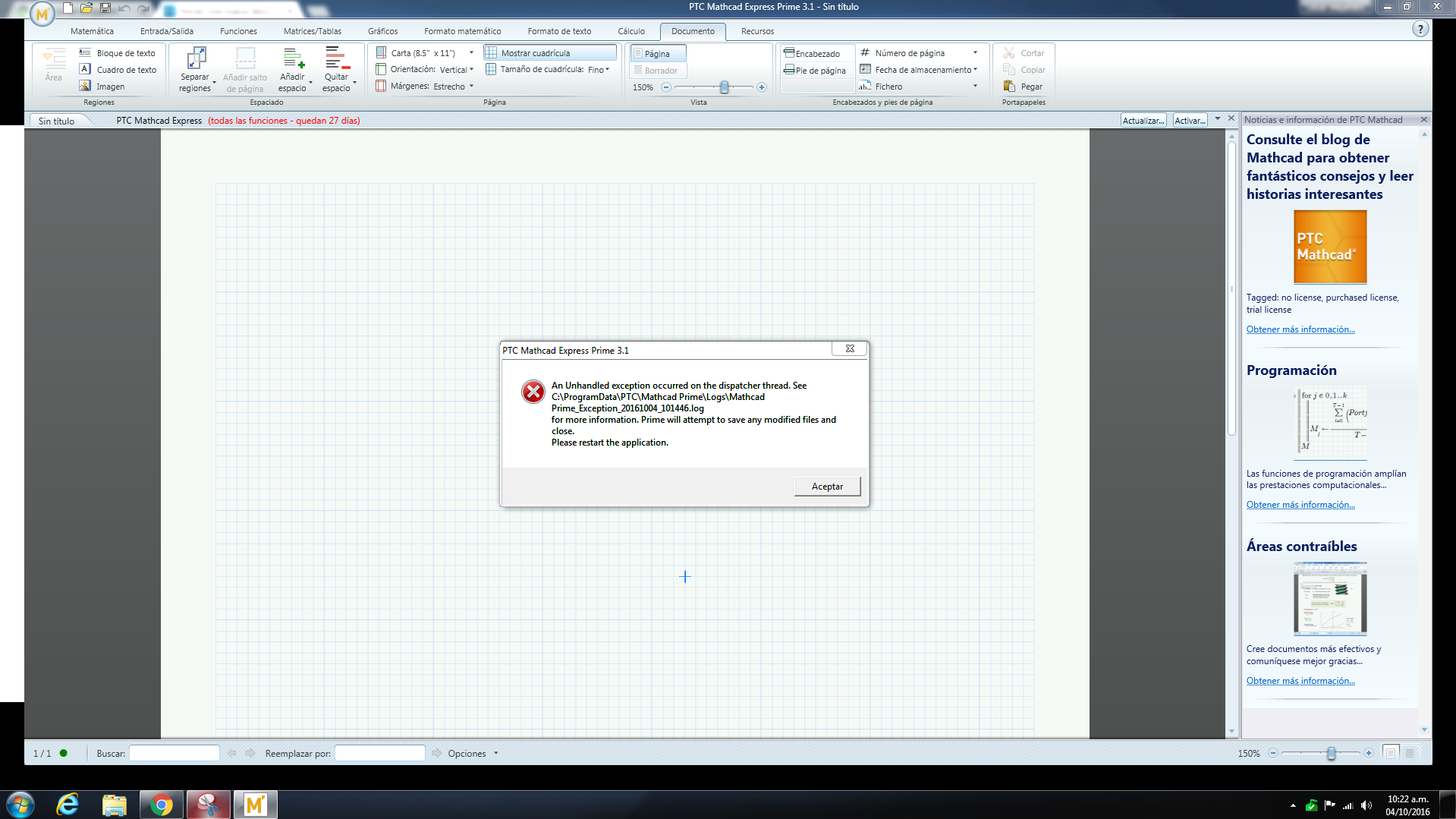Expand the notification bar dropdown arrow

pos(1218,119)
